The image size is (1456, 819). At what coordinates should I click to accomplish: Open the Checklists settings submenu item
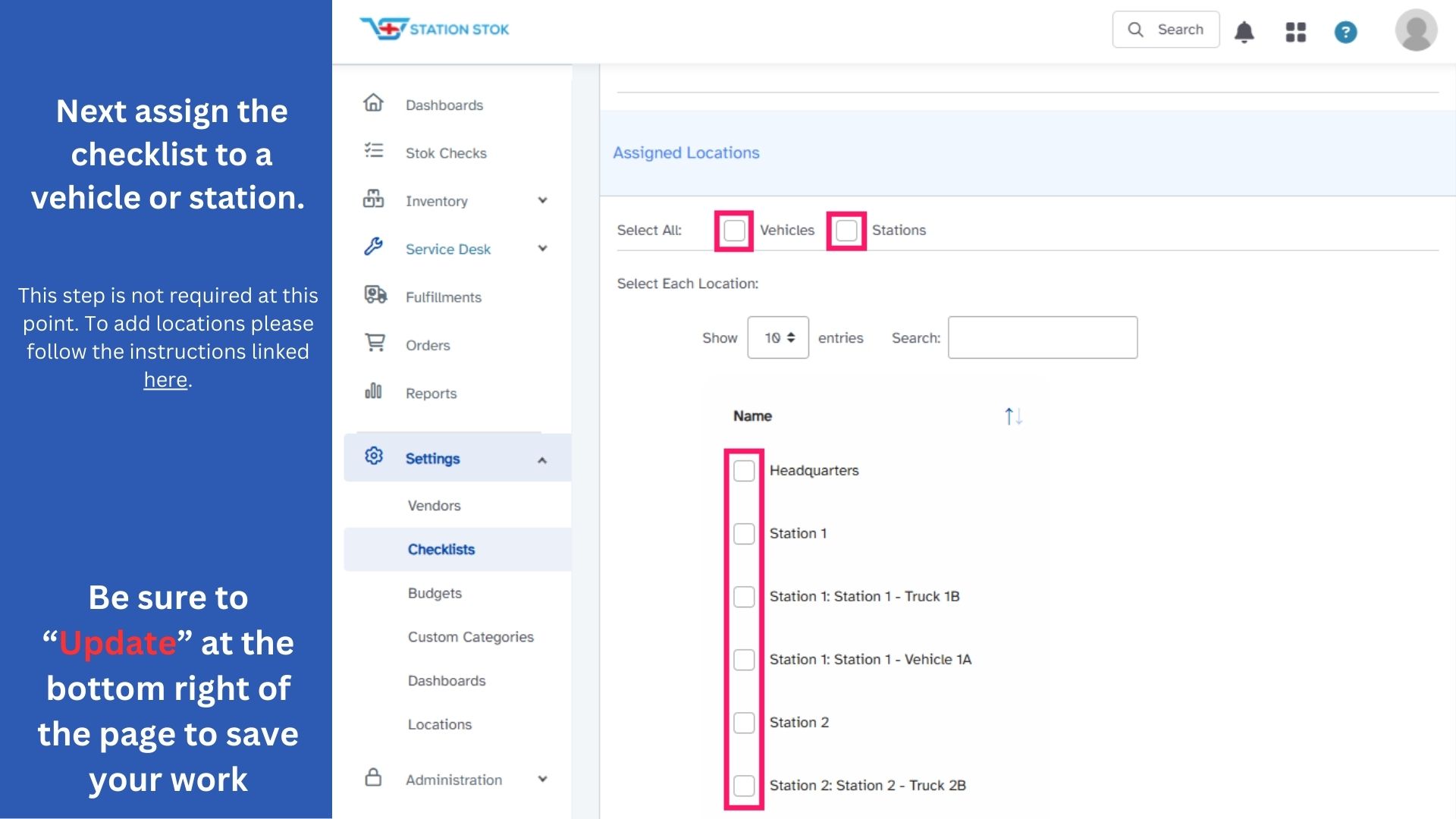[441, 549]
